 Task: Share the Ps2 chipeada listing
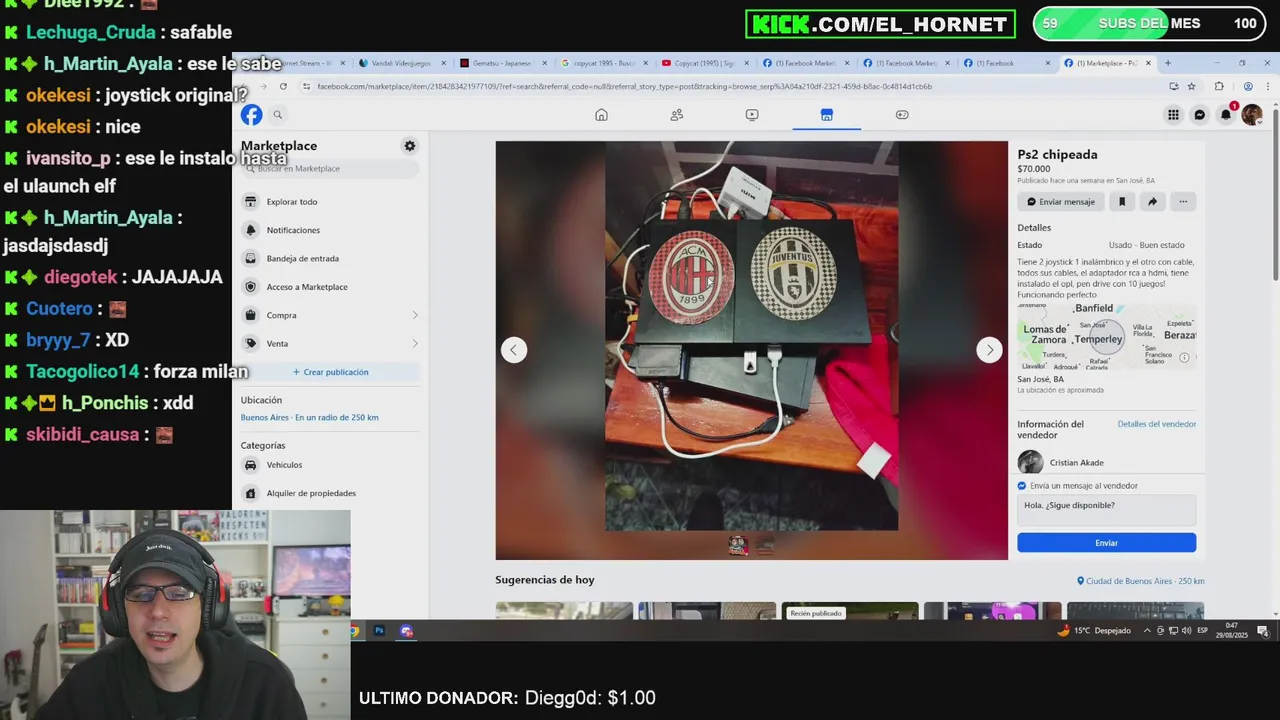[x=1152, y=202]
